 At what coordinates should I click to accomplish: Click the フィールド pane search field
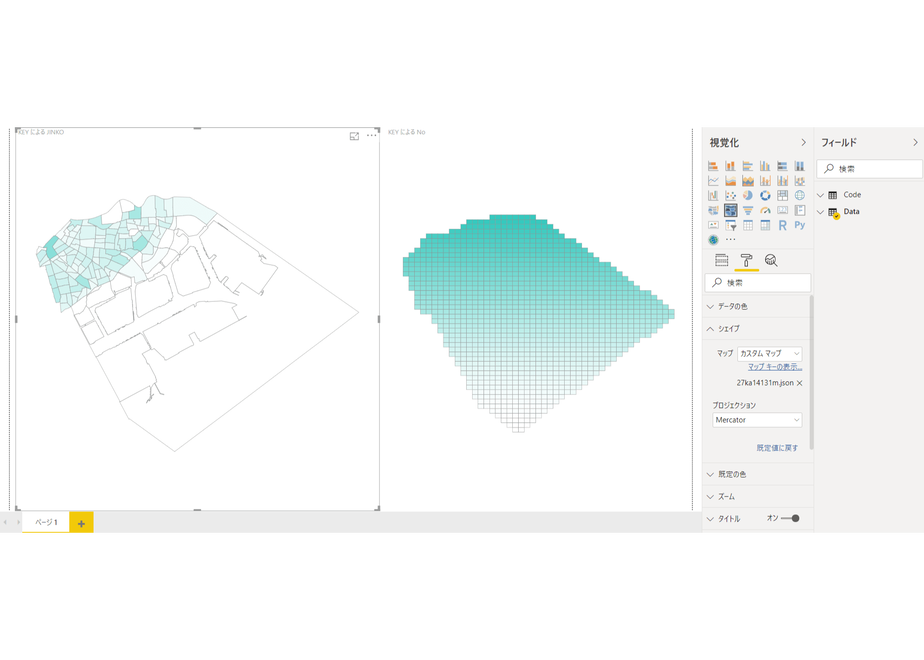[869, 169]
